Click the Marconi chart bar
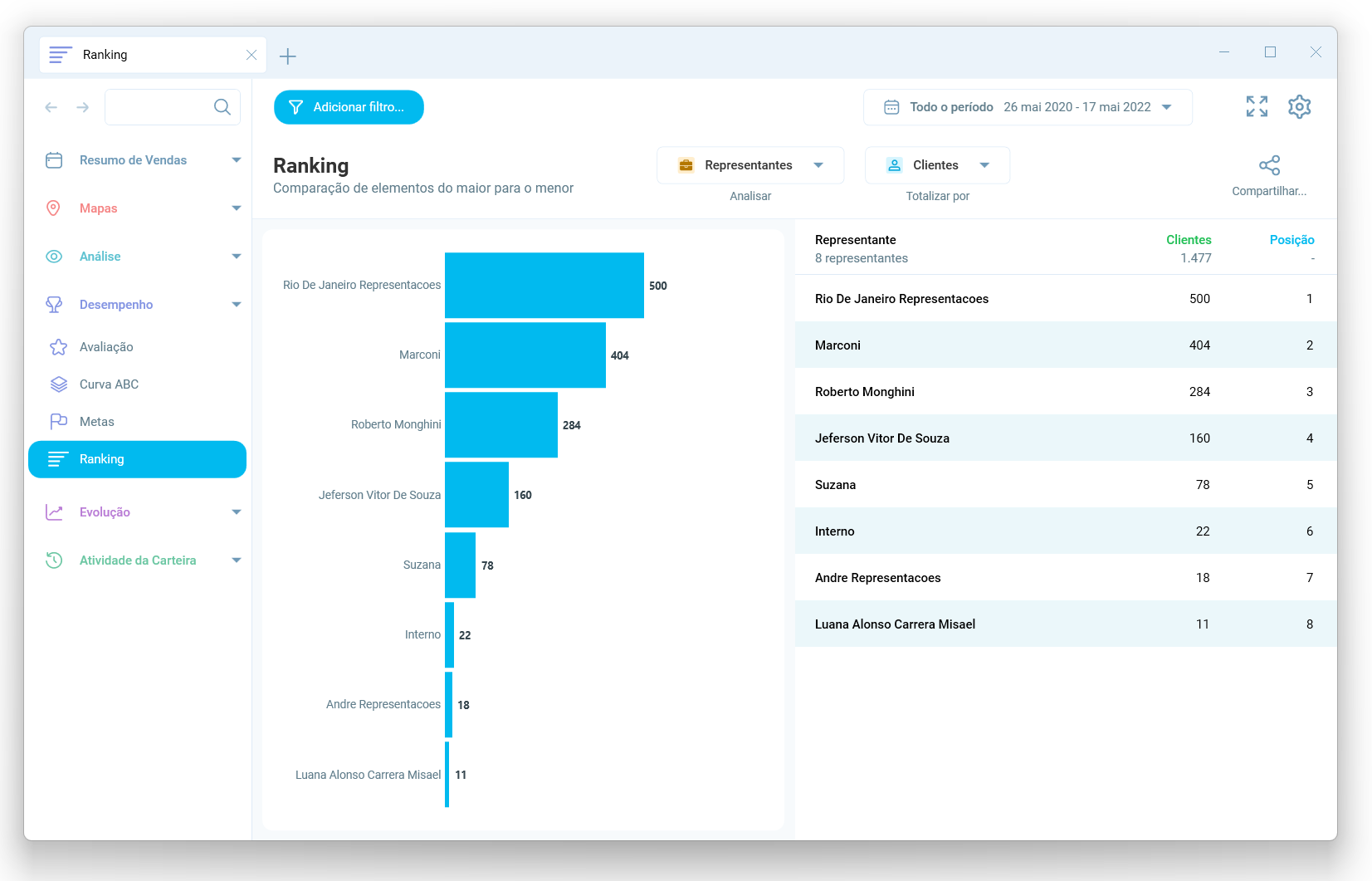 click(x=525, y=355)
